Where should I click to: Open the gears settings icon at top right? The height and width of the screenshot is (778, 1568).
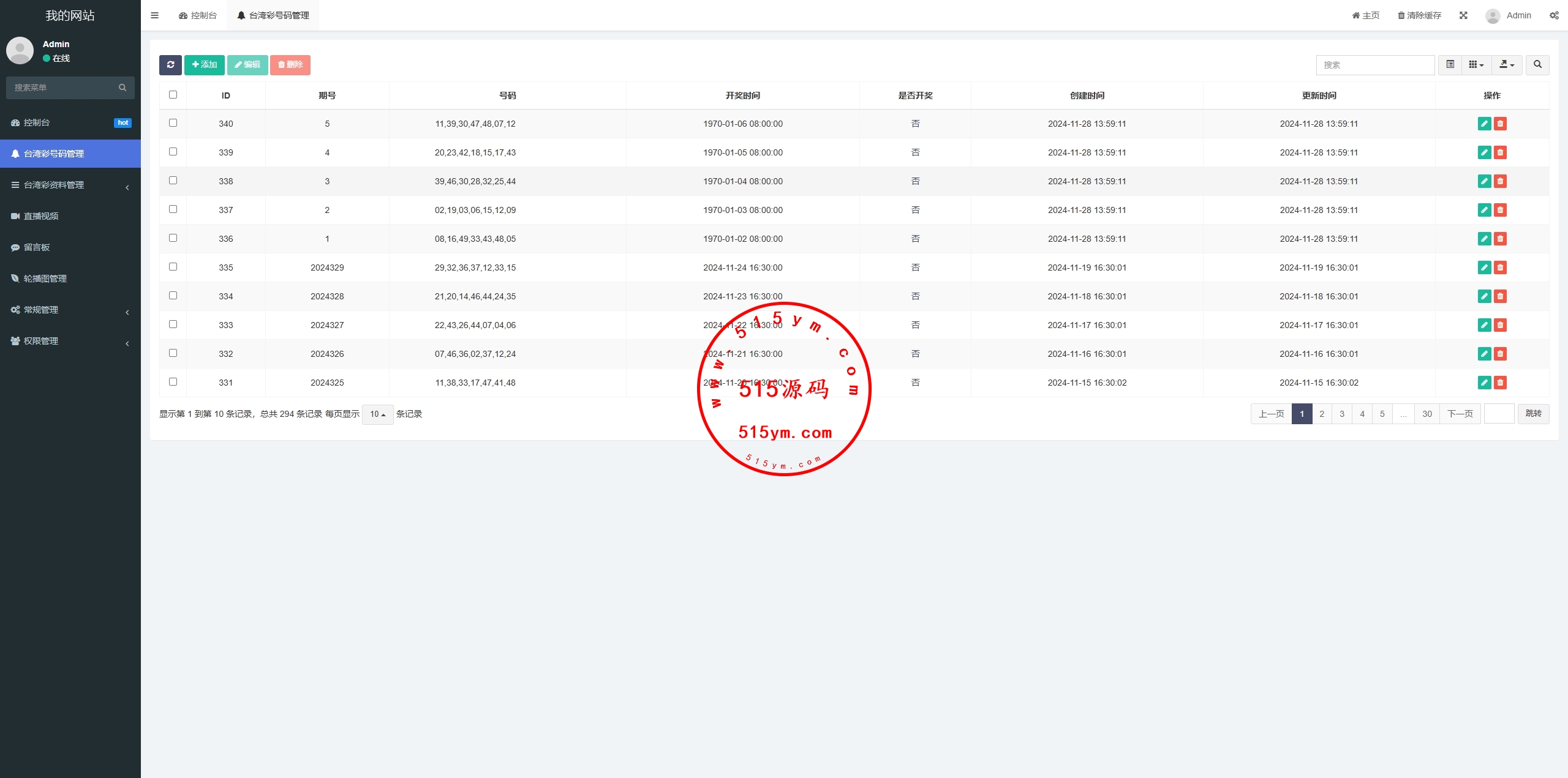1554,15
